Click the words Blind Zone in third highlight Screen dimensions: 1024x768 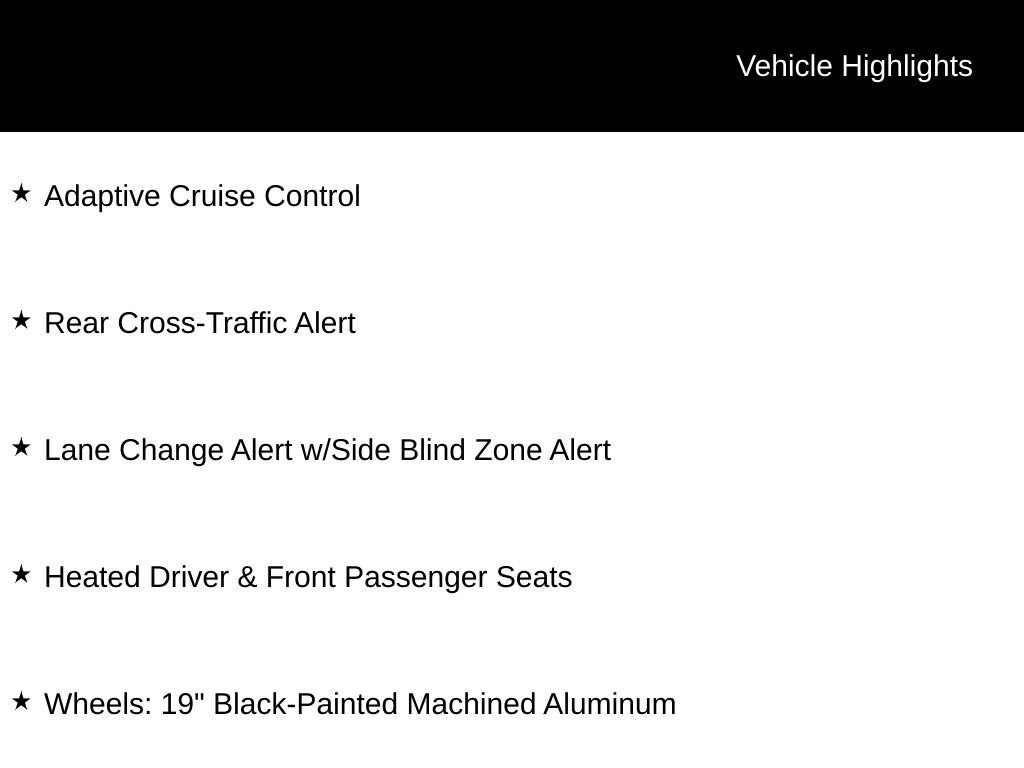click(x=470, y=450)
